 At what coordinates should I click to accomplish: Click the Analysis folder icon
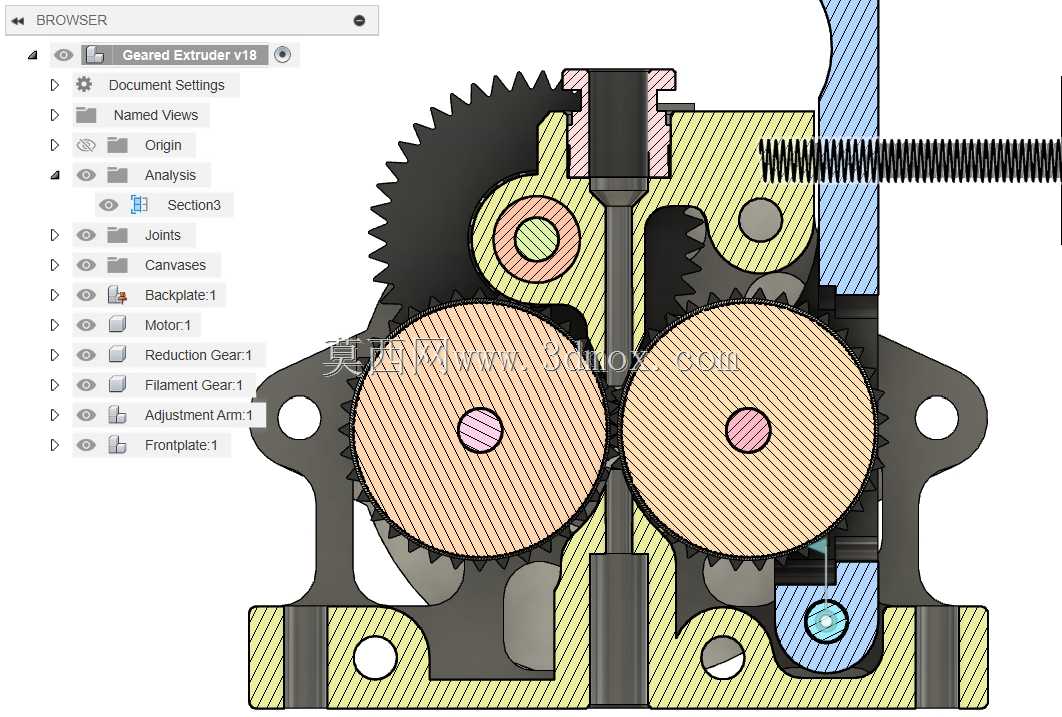(x=117, y=175)
